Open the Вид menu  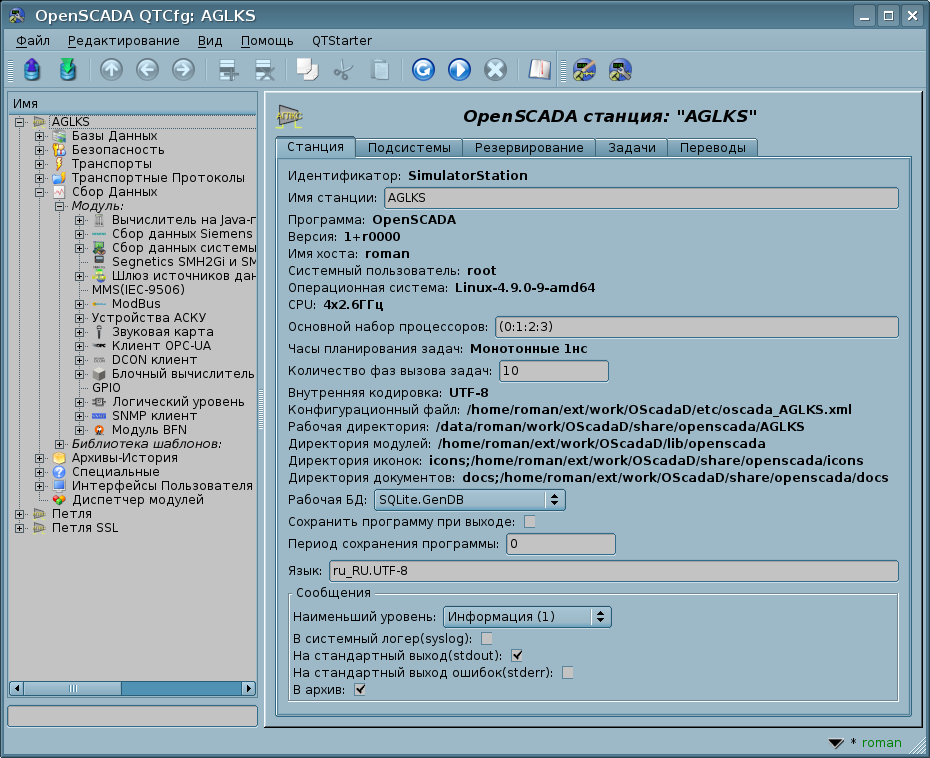(x=210, y=41)
